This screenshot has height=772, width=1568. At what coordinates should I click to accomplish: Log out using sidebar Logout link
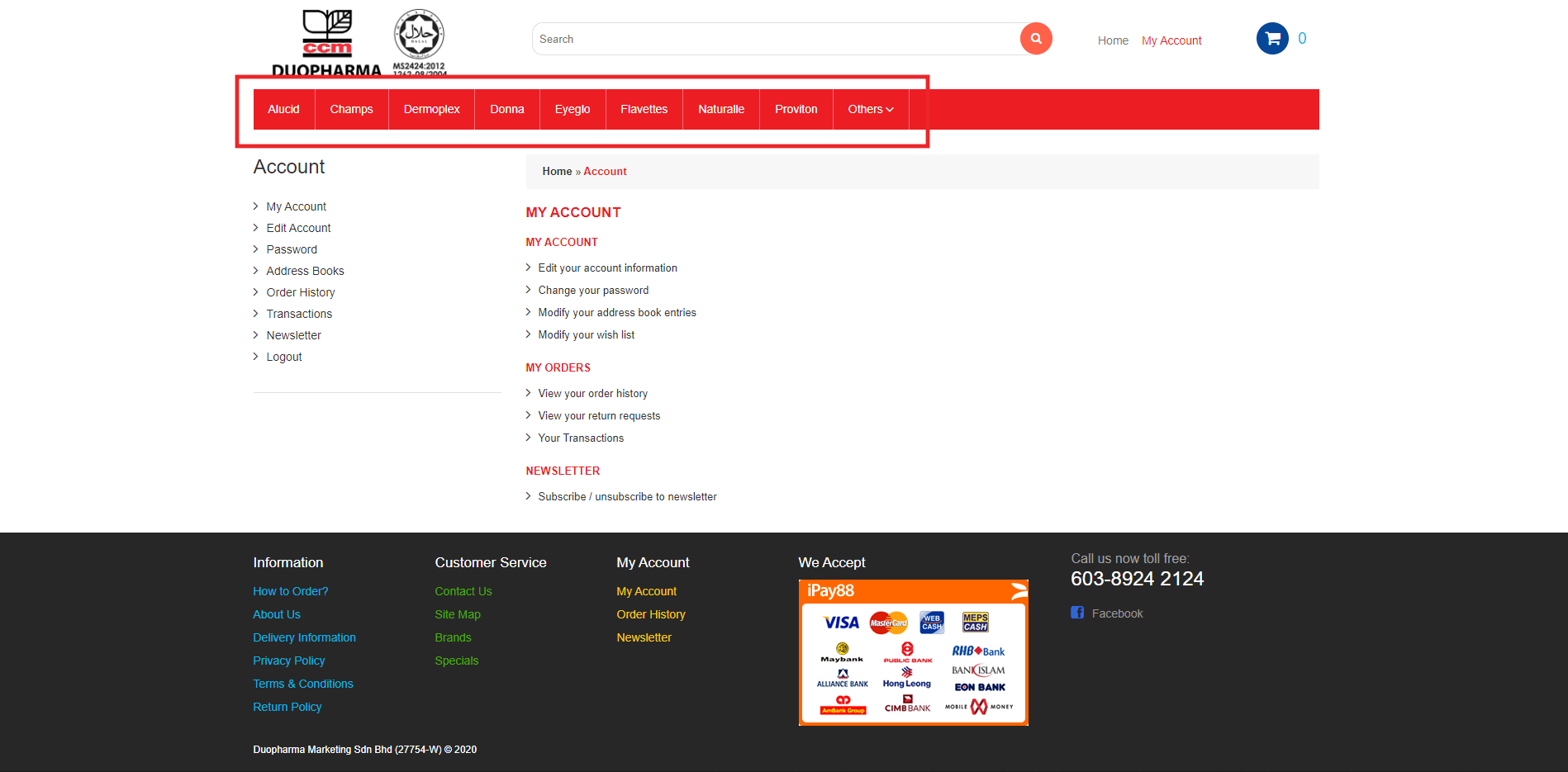coord(284,357)
